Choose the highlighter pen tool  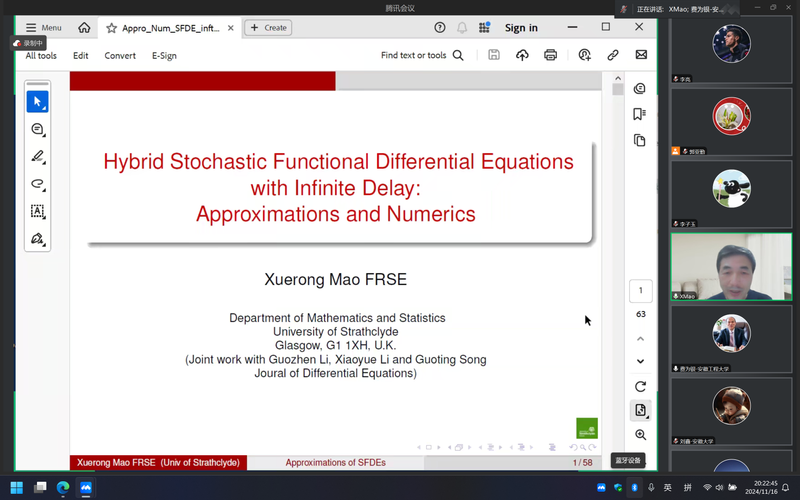point(37,156)
